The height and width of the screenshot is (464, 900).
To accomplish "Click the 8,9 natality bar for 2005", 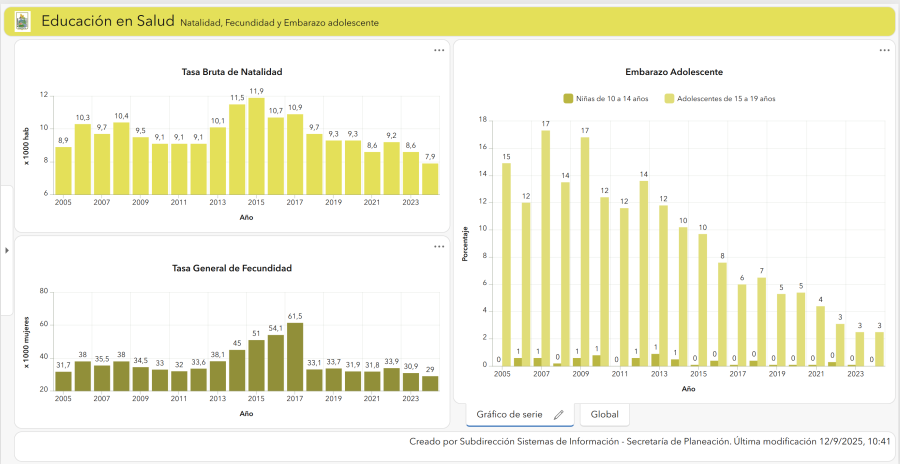I will click(64, 171).
